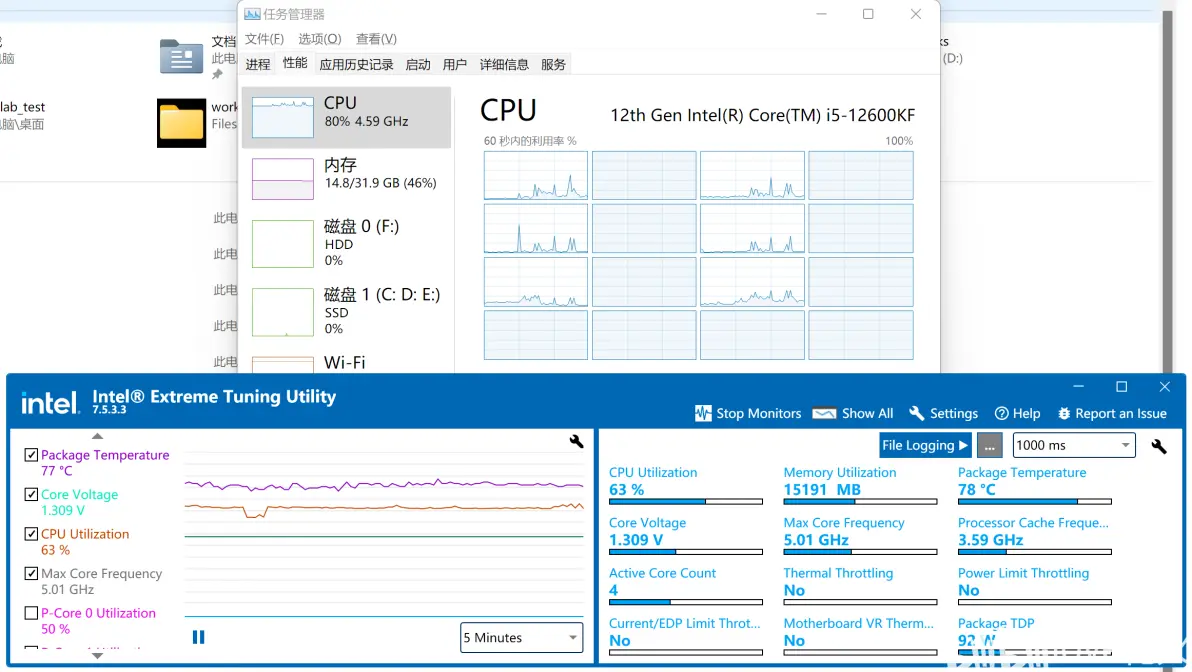Click the wrench icon beside interval dropdown
This screenshot has height=672, width=1192.
coord(1159,446)
